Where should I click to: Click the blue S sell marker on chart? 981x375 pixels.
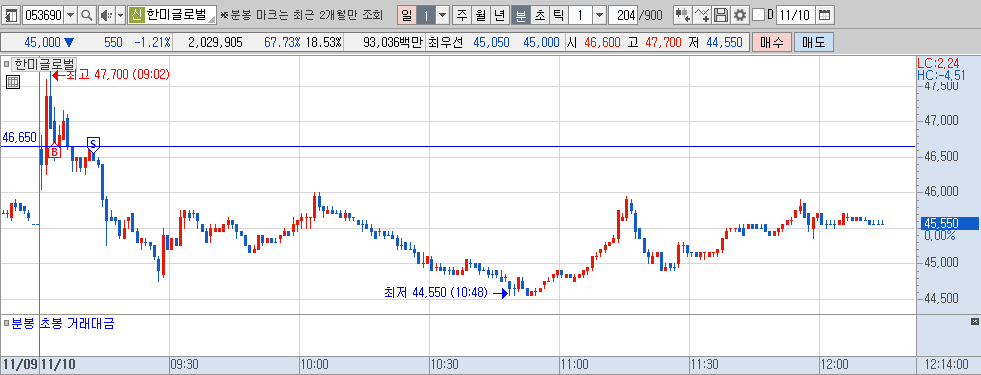click(93, 144)
